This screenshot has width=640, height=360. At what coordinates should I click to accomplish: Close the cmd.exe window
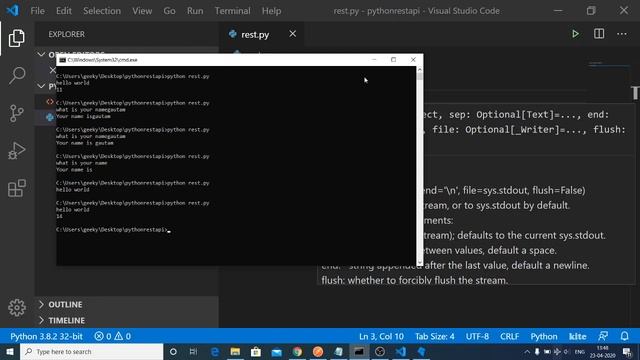[413, 60]
